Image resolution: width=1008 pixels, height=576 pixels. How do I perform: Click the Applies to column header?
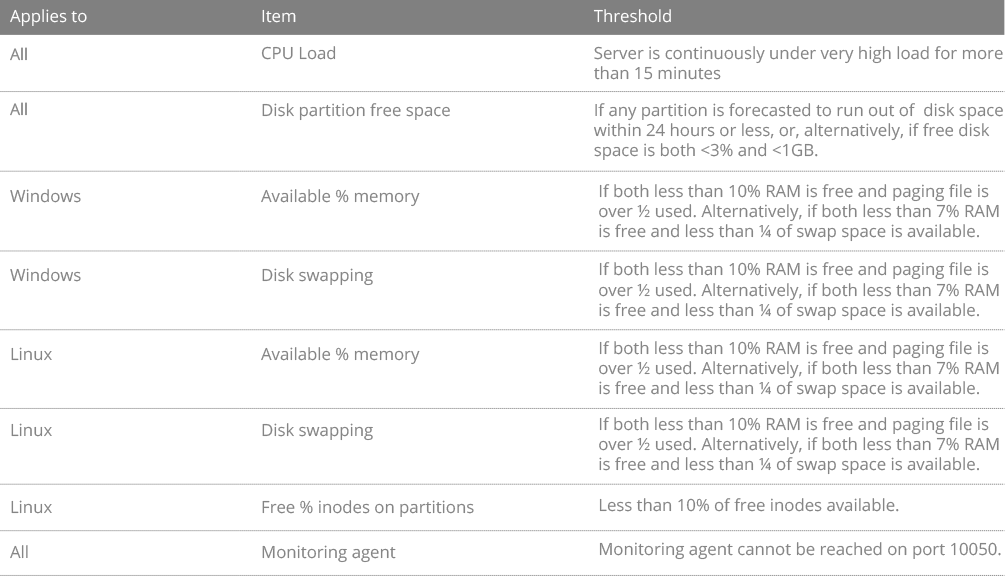pyautogui.click(x=48, y=16)
